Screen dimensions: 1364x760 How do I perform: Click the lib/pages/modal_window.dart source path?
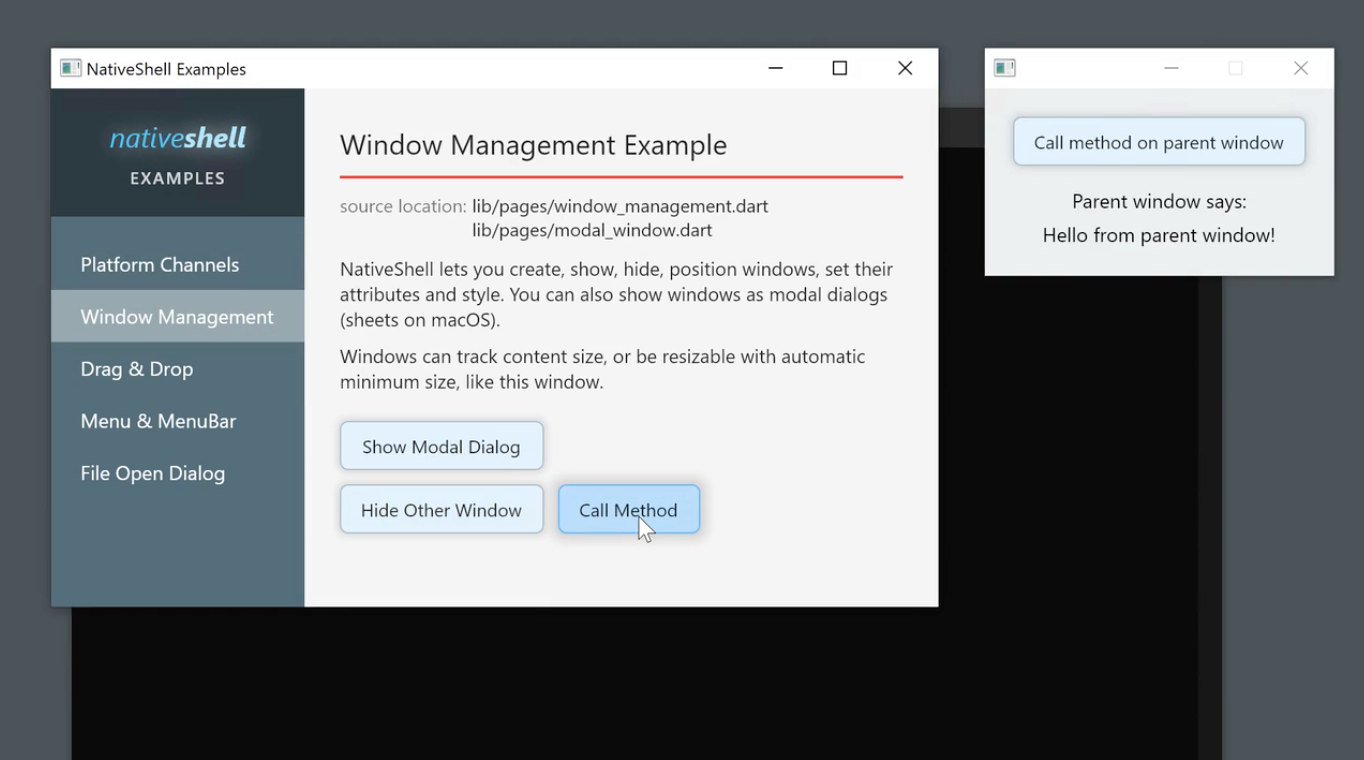[x=592, y=230]
